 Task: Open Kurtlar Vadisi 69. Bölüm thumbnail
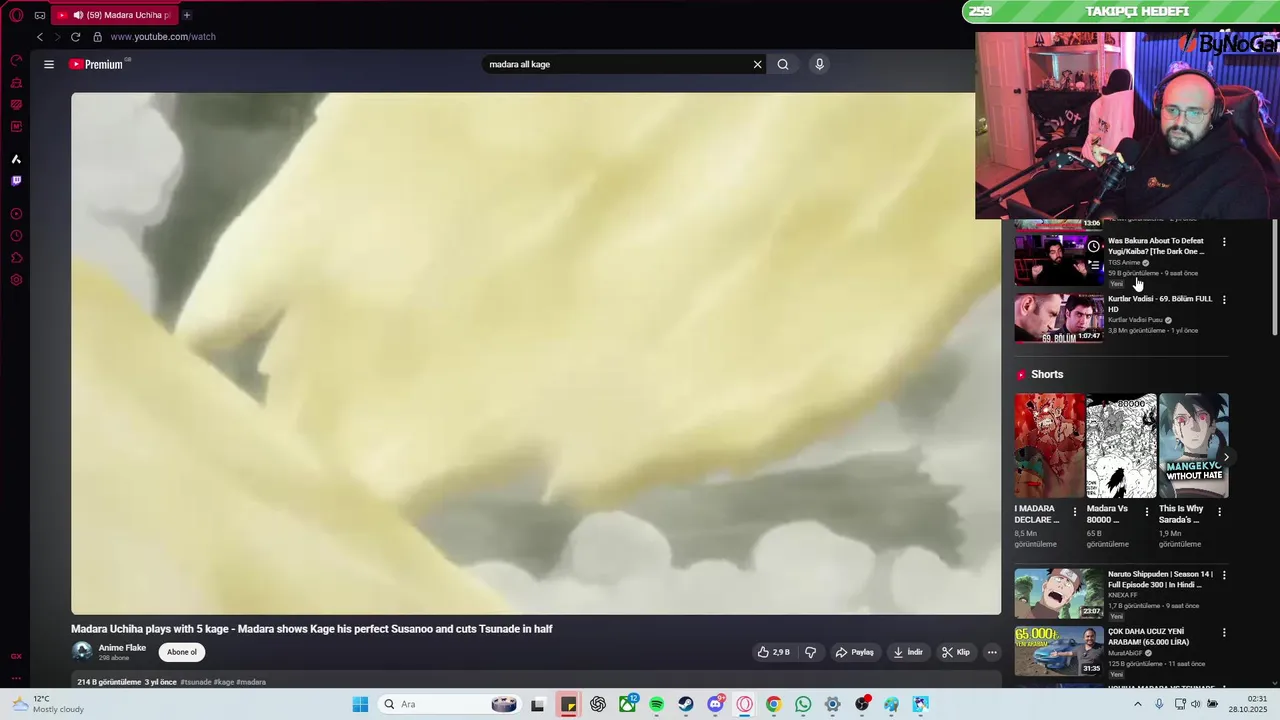click(x=1059, y=318)
